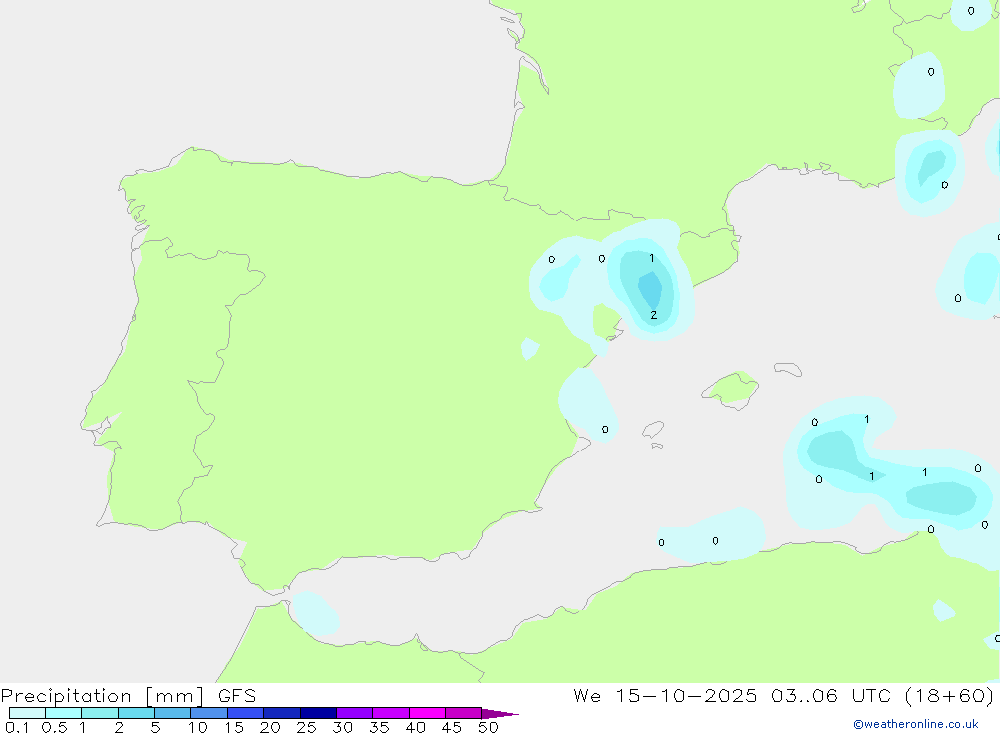Viewport: 1000px width, 733px height.
Task: Click the 15–20 mm legend color swatch
Action: (x=246, y=713)
